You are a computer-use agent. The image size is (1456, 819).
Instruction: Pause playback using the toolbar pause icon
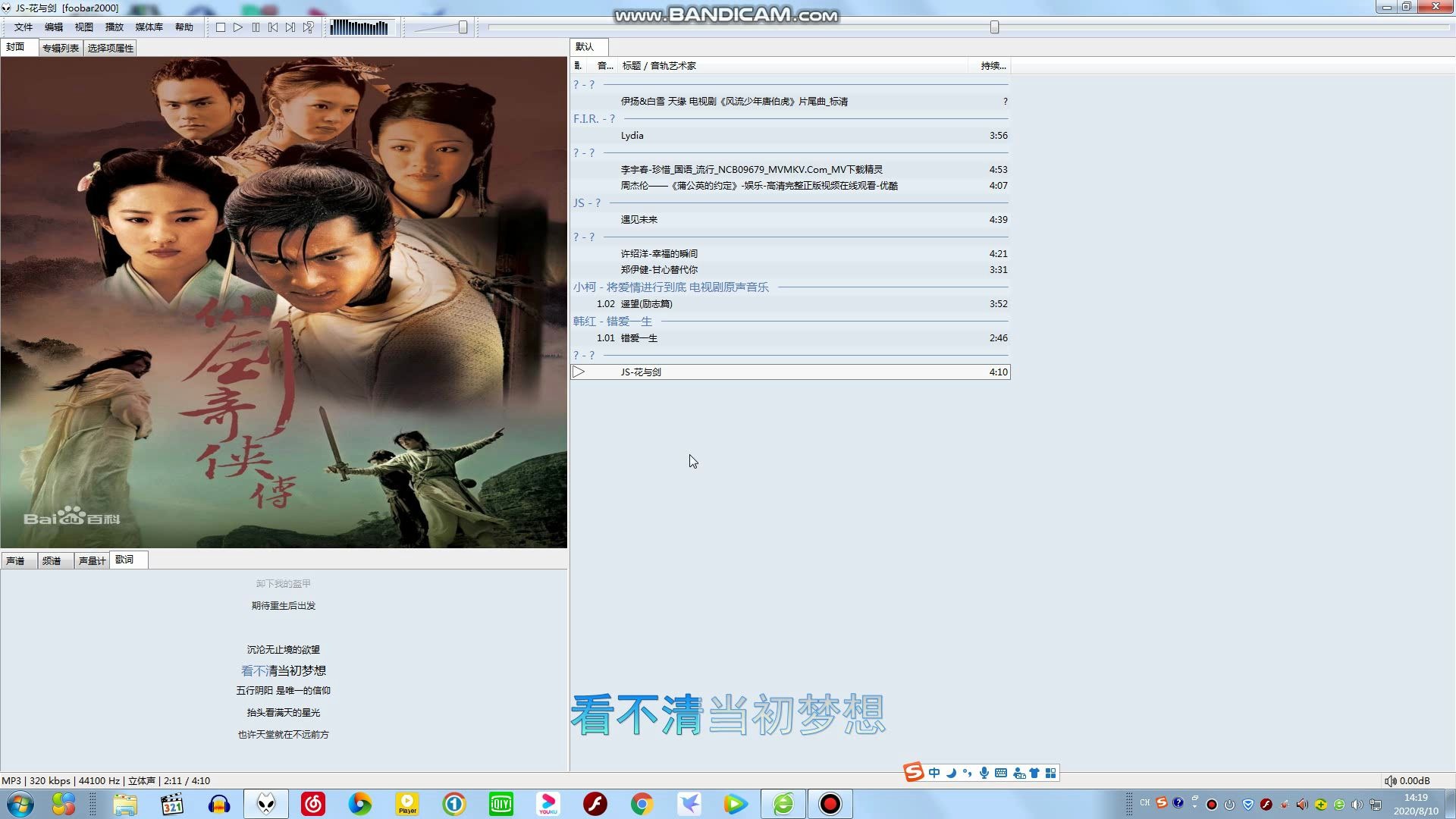point(256,27)
